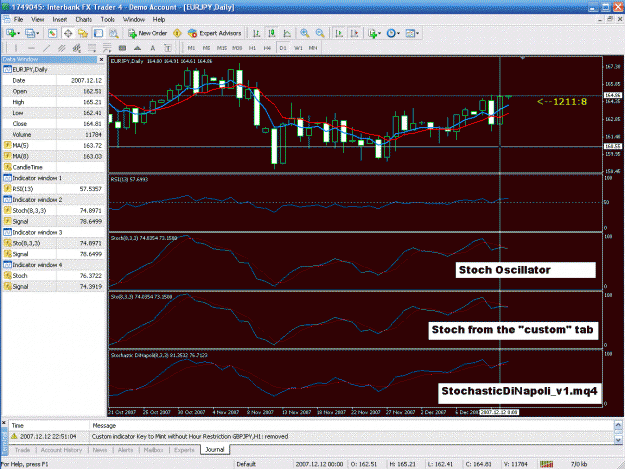The image size is (625, 469).
Task: Switch to the Trade tab in terminal
Action: coord(22,450)
